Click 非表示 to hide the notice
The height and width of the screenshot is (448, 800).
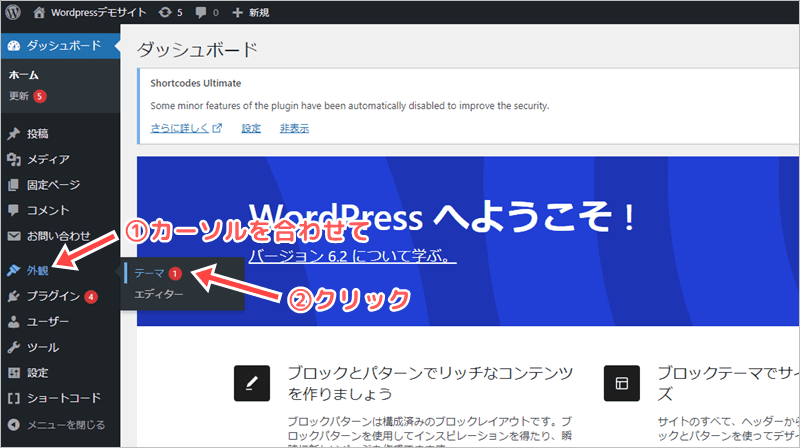tap(294, 128)
